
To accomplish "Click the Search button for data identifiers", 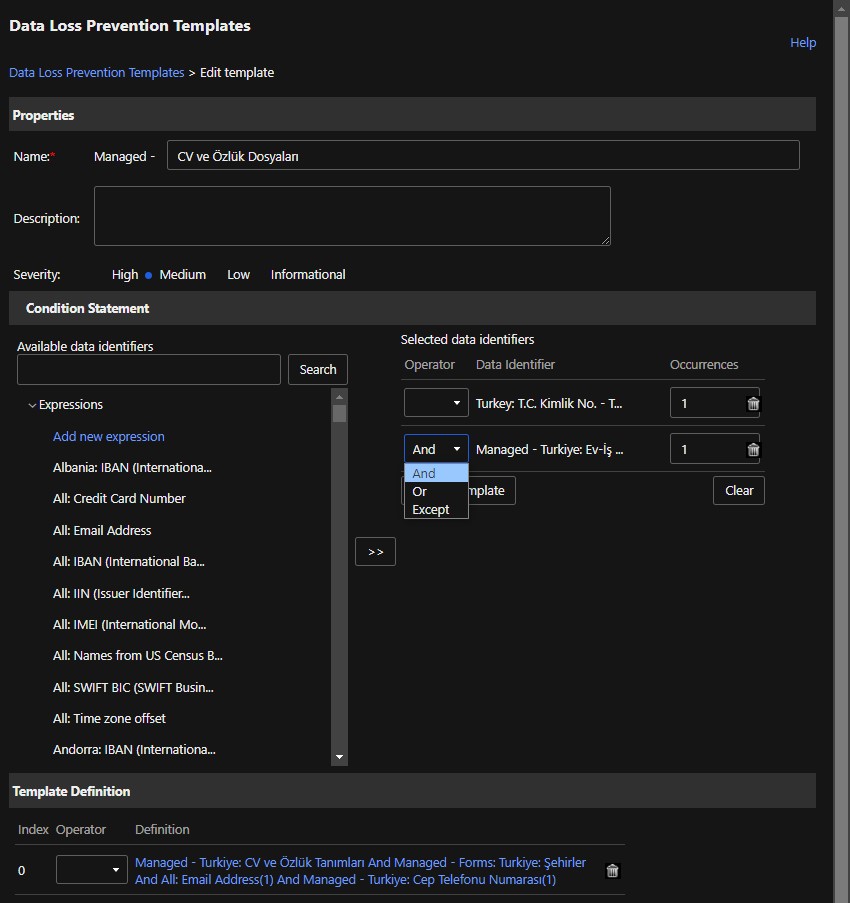I will click(x=318, y=370).
